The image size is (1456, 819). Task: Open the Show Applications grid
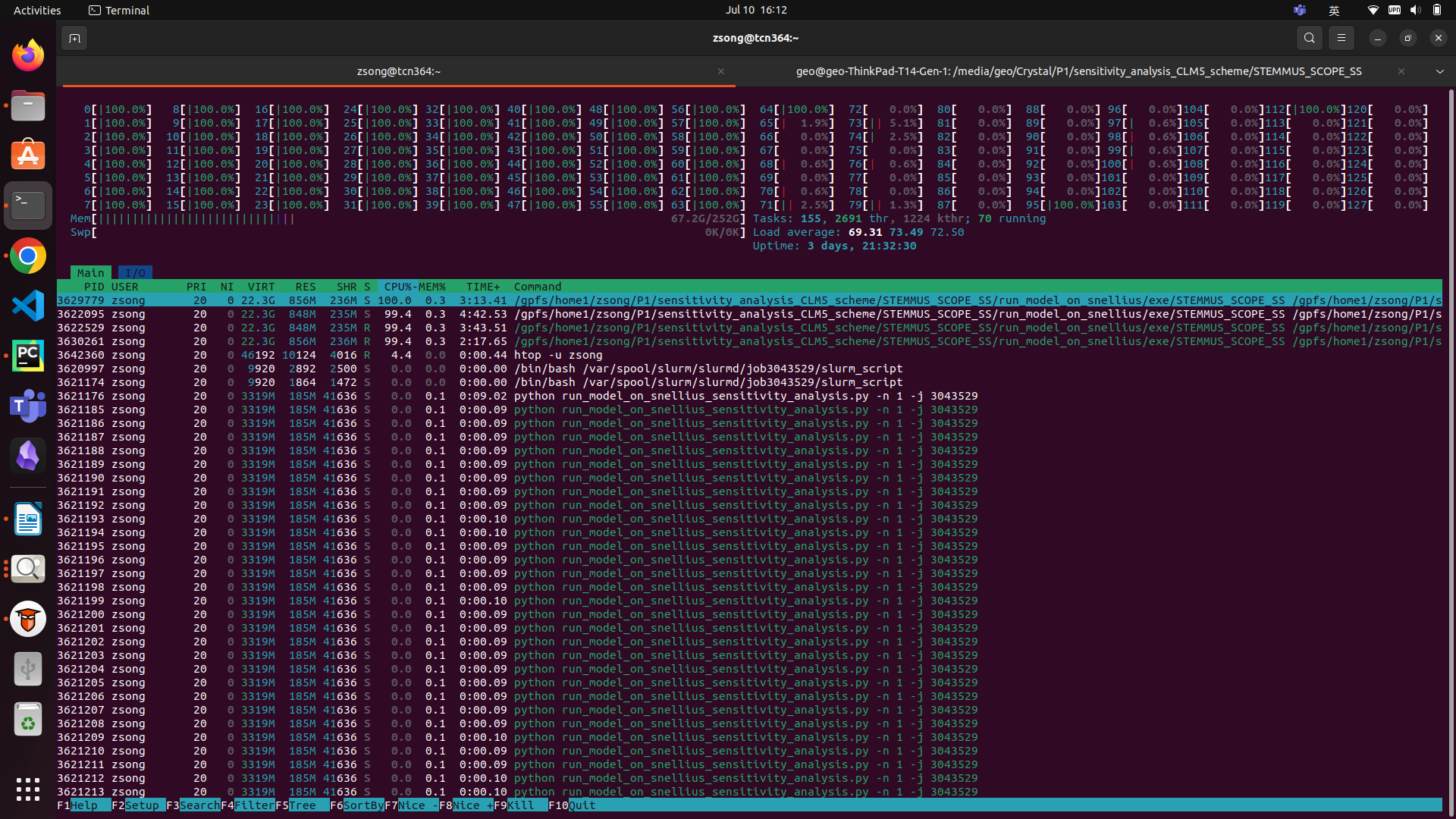point(27,790)
